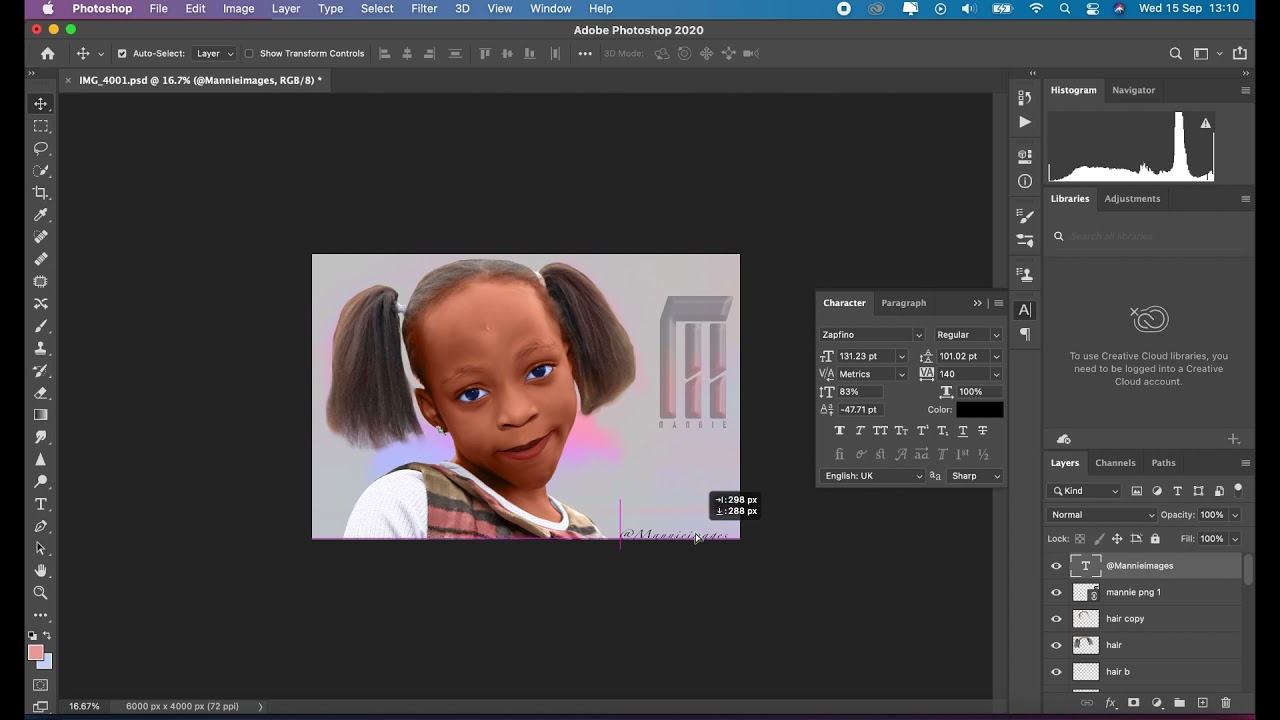
Task: Open the Actions play icon in dock
Action: pyautogui.click(x=1025, y=122)
